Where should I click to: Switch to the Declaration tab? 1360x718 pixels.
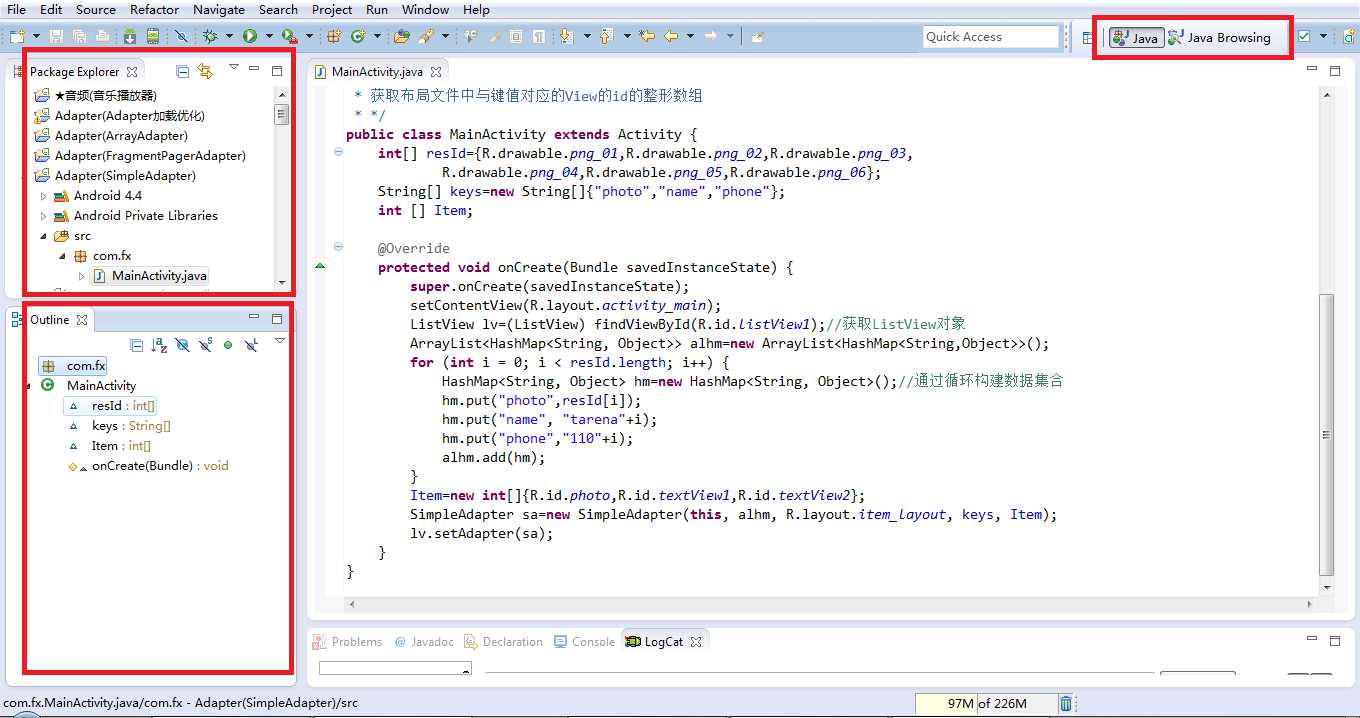(x=504, y=642)
